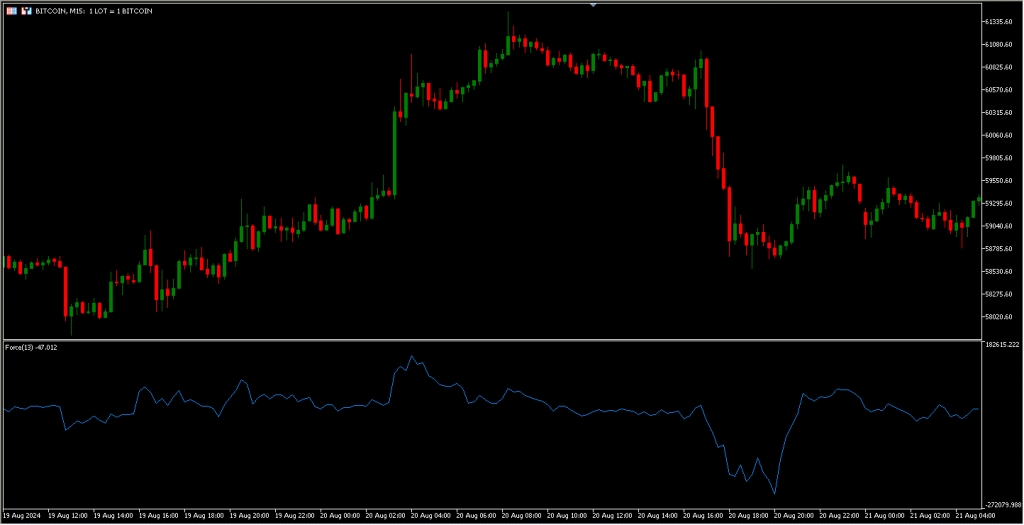Click the '21 Aug 00:00' time label
This screenshot has width=1024, height=525.
pos(885,515)
